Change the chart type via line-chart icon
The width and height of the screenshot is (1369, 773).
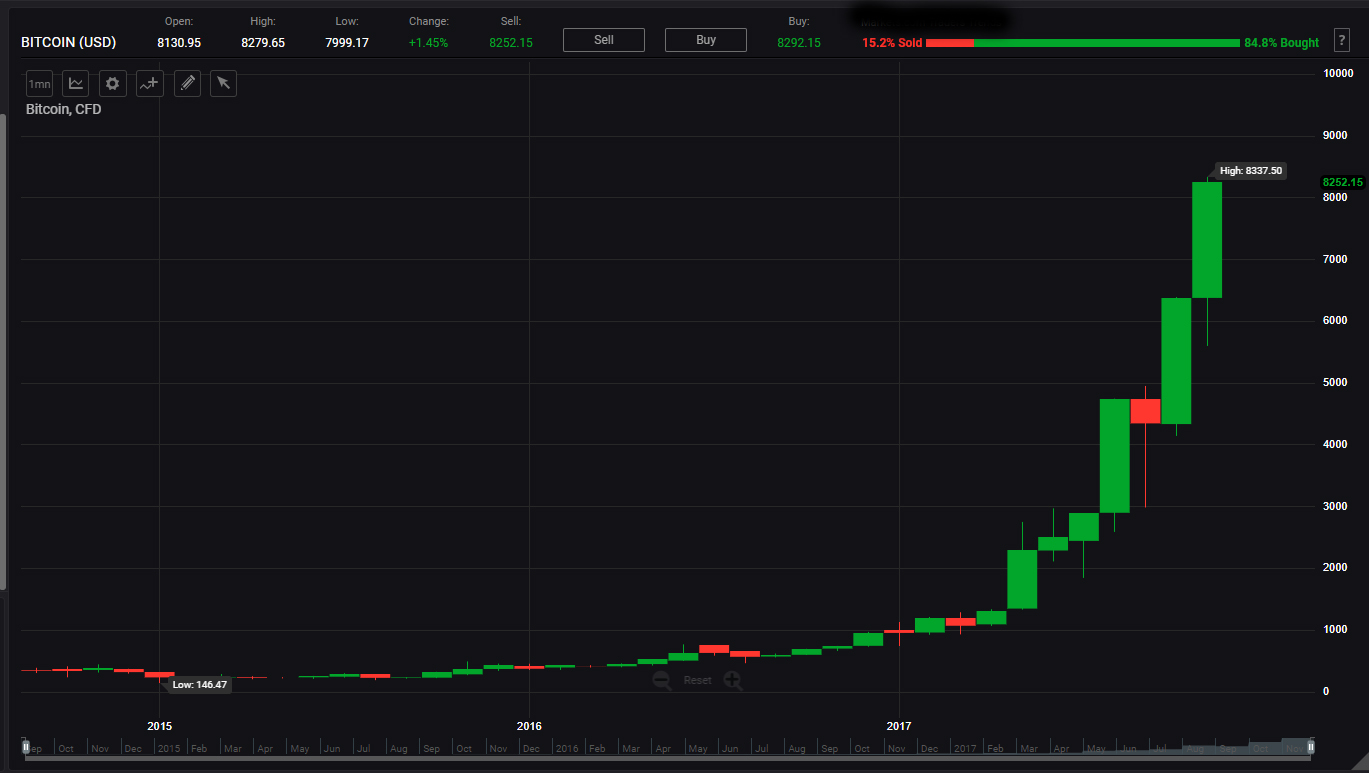[76, 84]
